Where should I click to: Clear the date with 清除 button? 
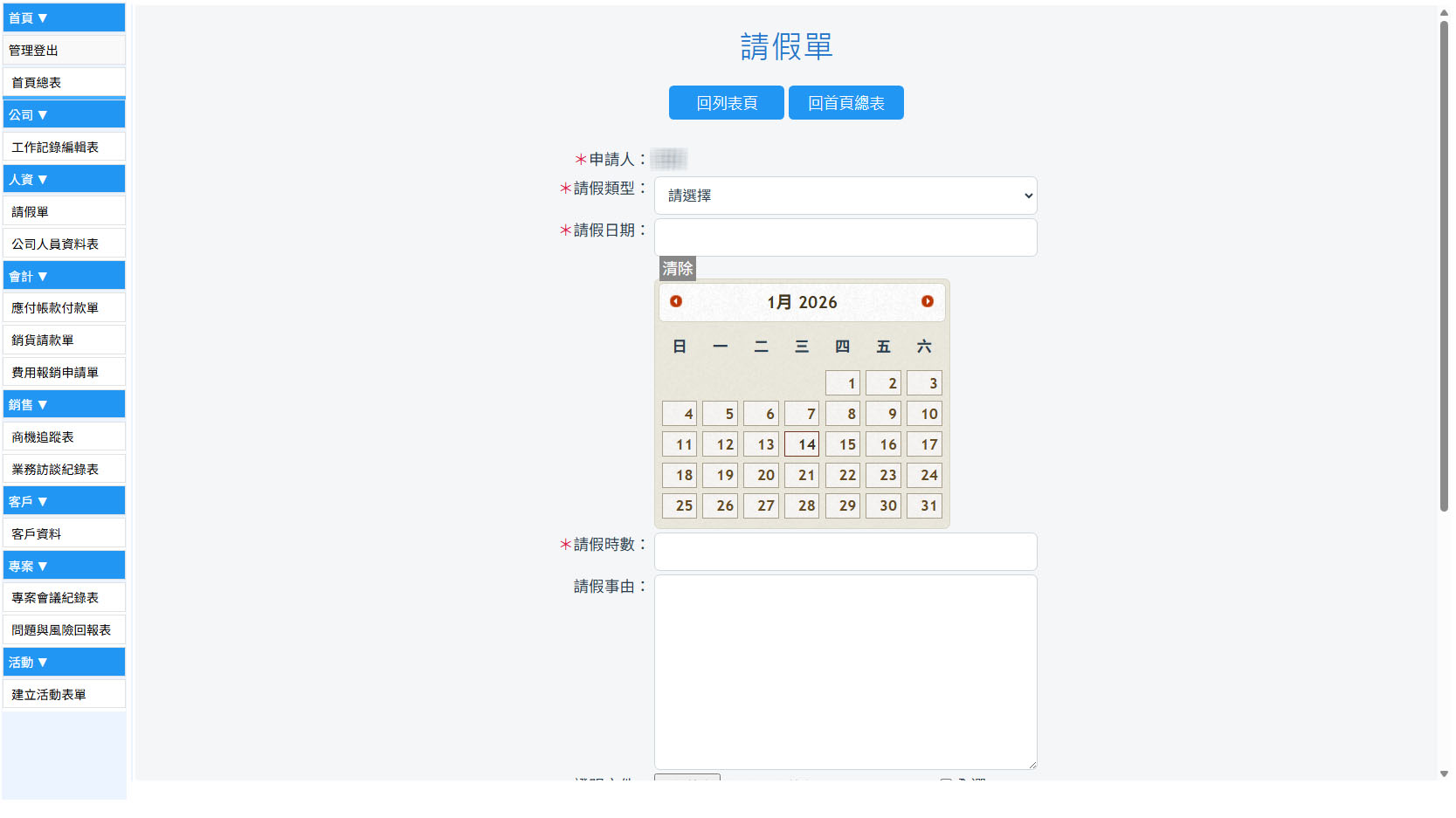[x=678, y=269]
